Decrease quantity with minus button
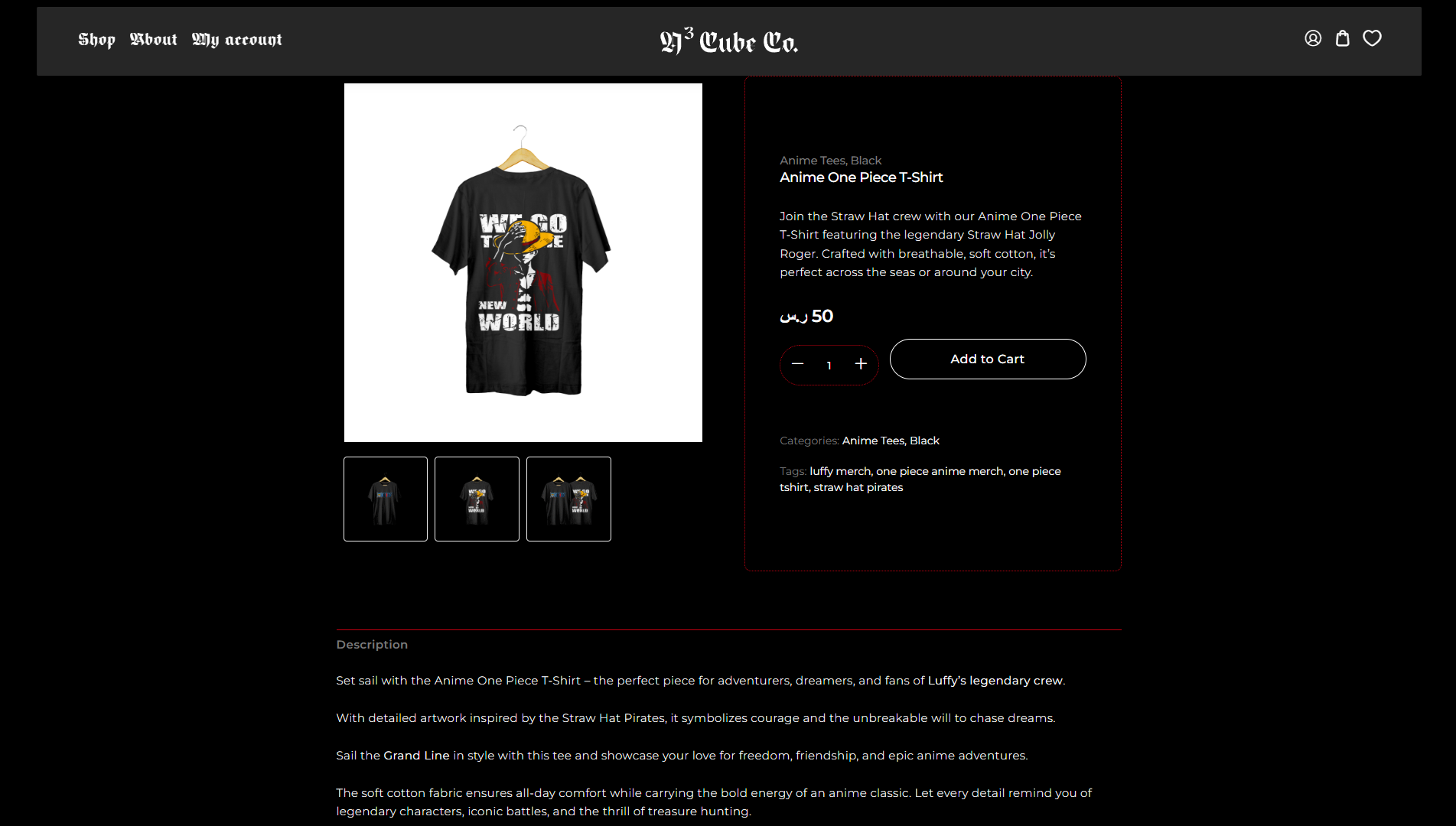Screen dimensions: 1456x826 click(x=798, y=364)
